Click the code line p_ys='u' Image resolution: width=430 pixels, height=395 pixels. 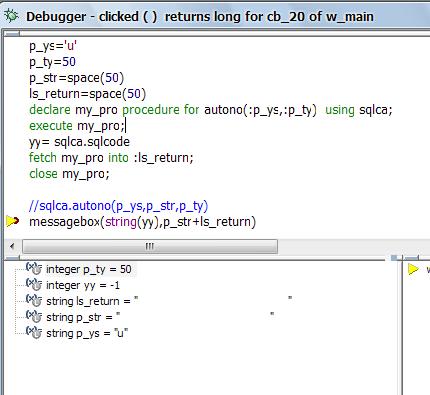click(53, 46)
